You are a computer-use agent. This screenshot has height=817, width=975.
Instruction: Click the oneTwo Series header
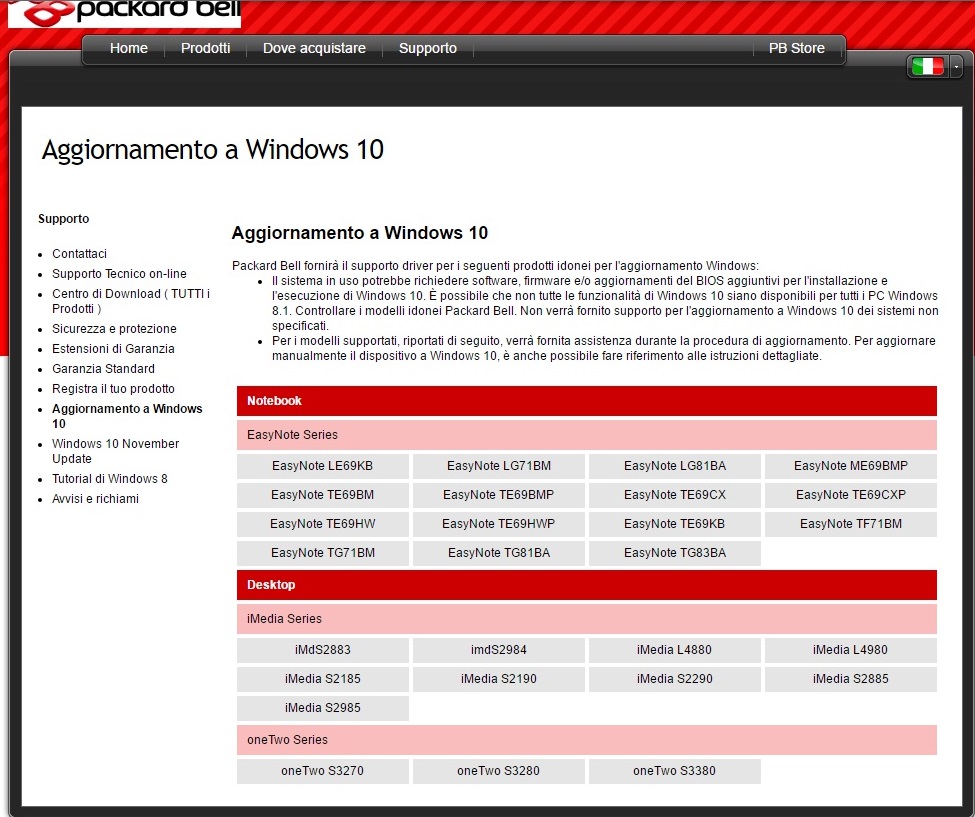pyautogui.click(x=586, y=739)
